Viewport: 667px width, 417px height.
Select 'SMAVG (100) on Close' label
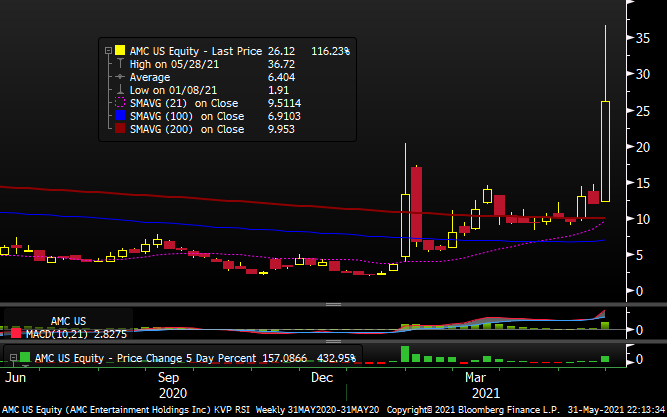(187, 116)
